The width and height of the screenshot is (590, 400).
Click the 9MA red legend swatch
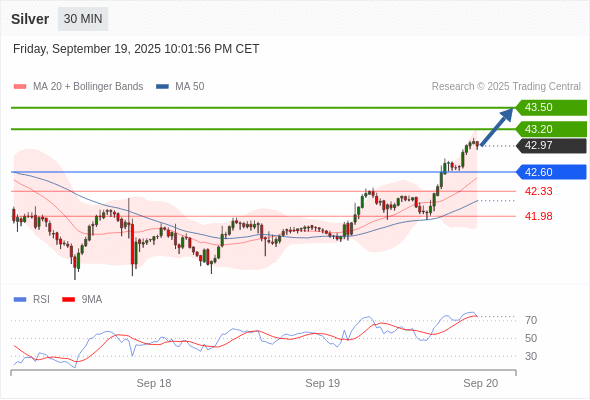coord(68,300)
